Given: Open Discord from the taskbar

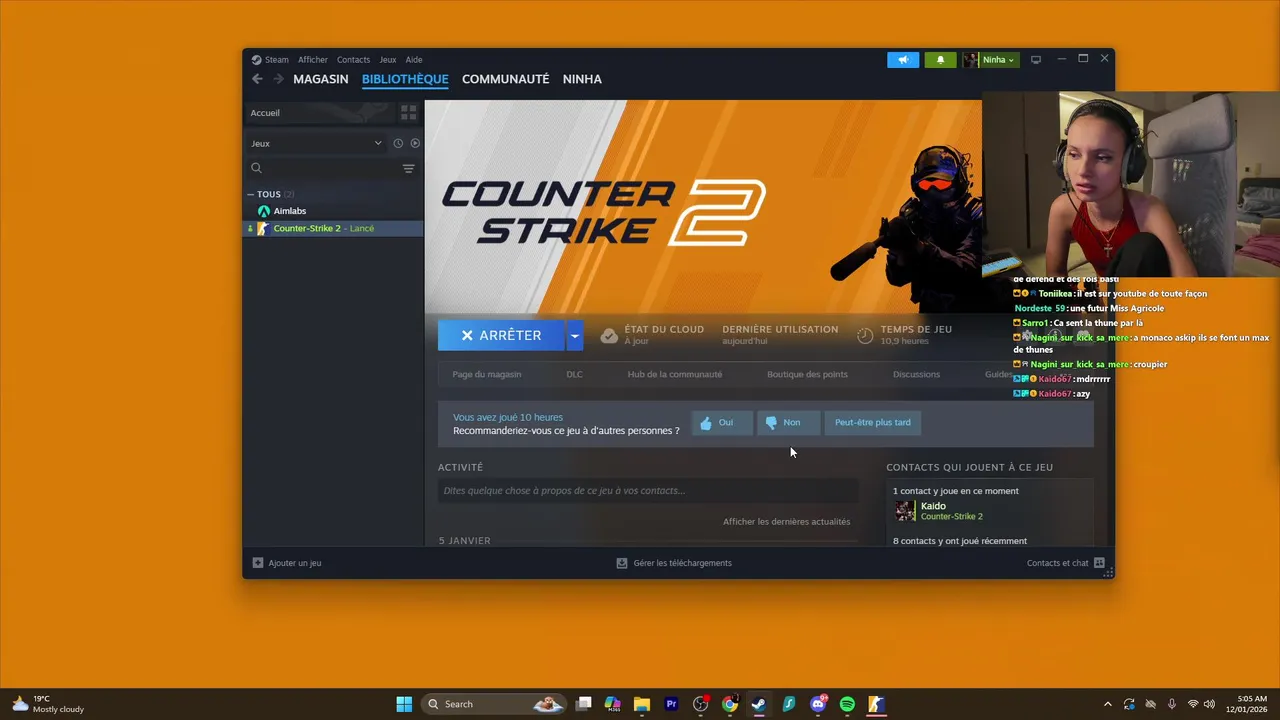Looking at the screenshot, I should [x=818, y=704].
